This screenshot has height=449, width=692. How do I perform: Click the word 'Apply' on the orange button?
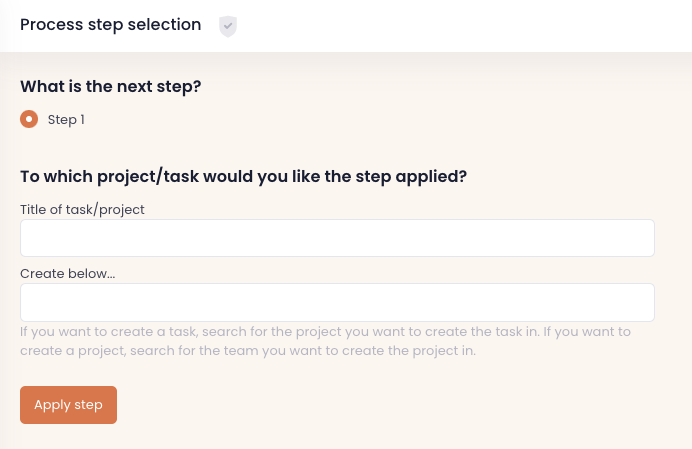pyautogui.click(x=52, y=405)
